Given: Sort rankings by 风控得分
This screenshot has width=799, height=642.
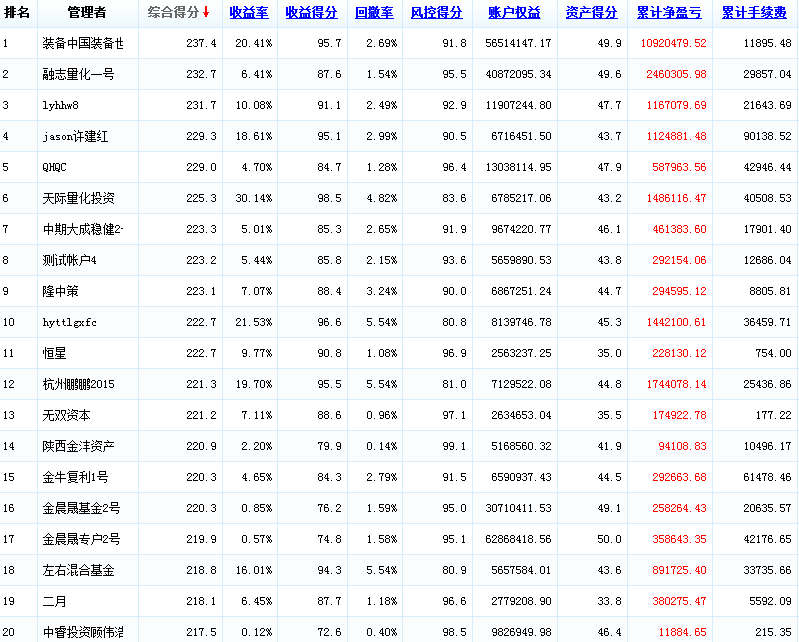Looking at the screenshot, I should point(436,13).
